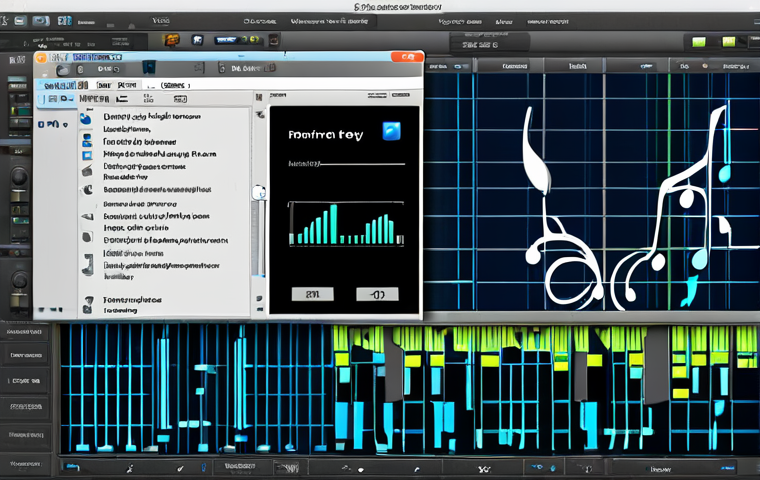This screenshot has width=760, height=480.
Task: Click the lock-shaped icon in the dialog toolbar
Action: [222, 68]
